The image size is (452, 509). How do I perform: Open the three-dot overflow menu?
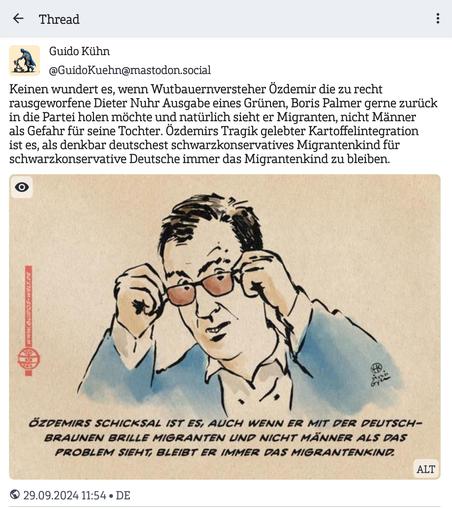click(x=438, y=19)
